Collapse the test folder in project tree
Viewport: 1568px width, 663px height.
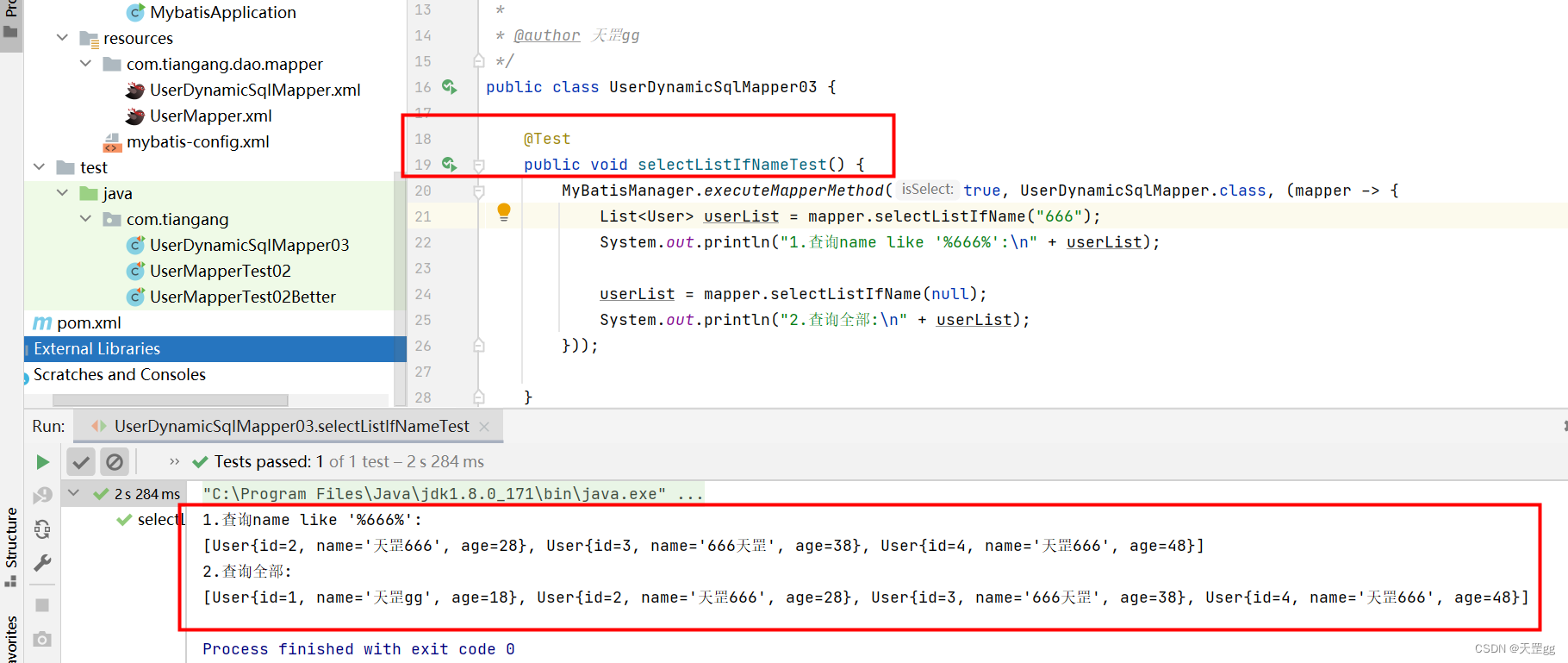coord(39,167)
